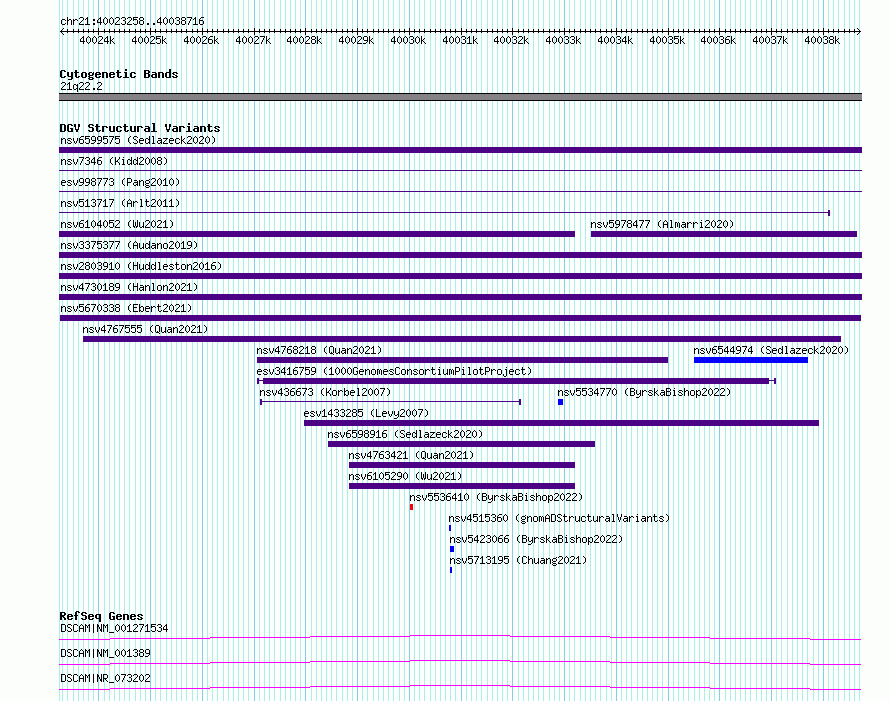This screenshot has width=890, height=701.
Task: Click the 40038k ruler tick label
Action: click(822, 40)
